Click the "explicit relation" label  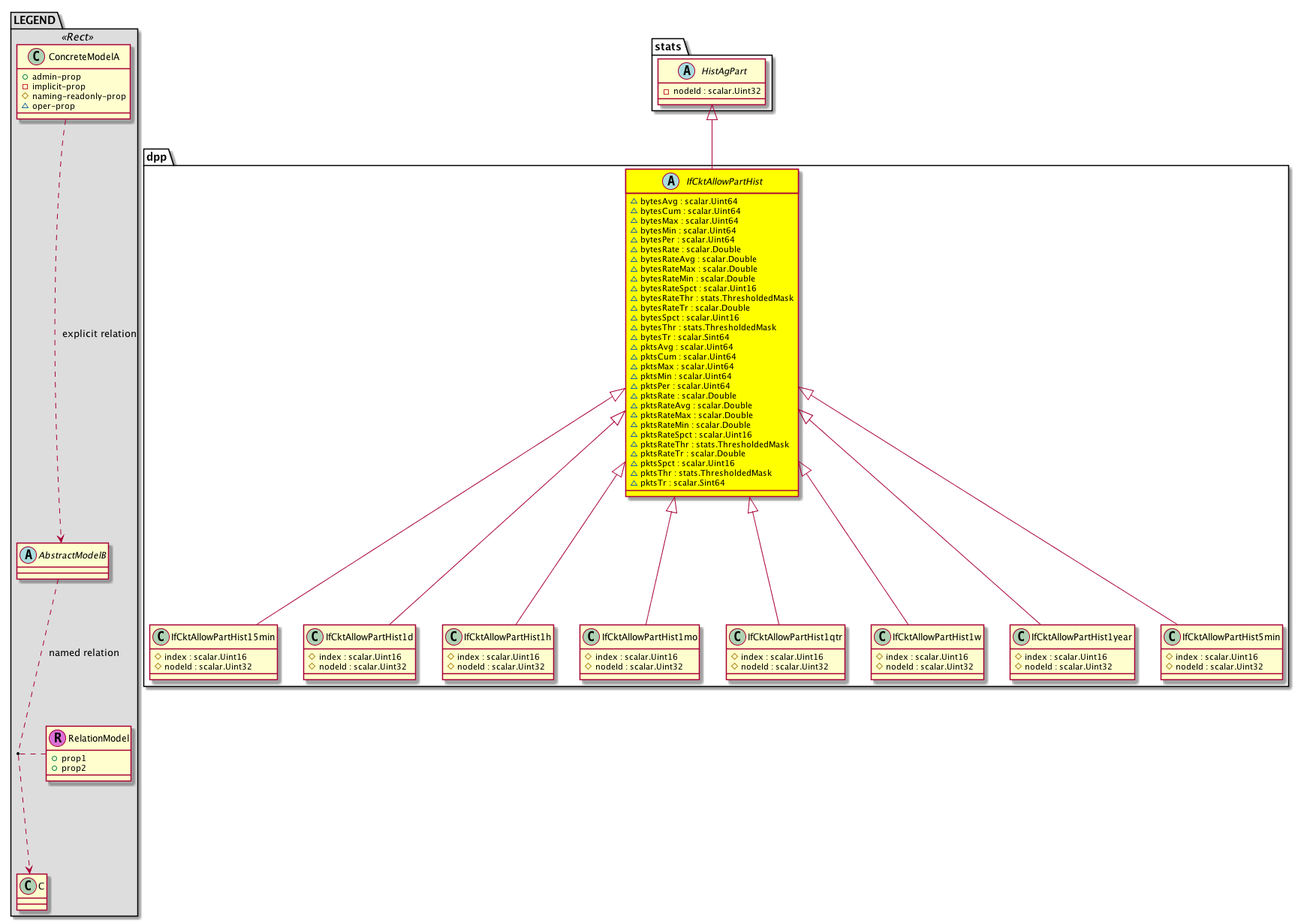(x=99, y=334)
